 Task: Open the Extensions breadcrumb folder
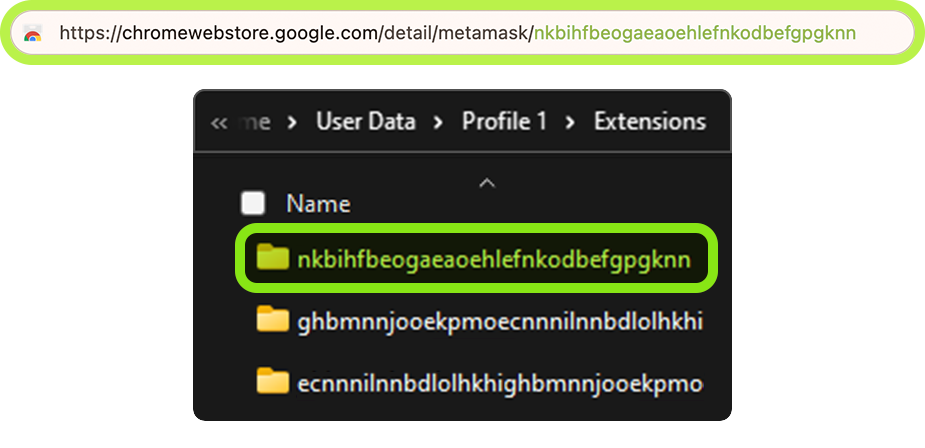pos(650,122)
